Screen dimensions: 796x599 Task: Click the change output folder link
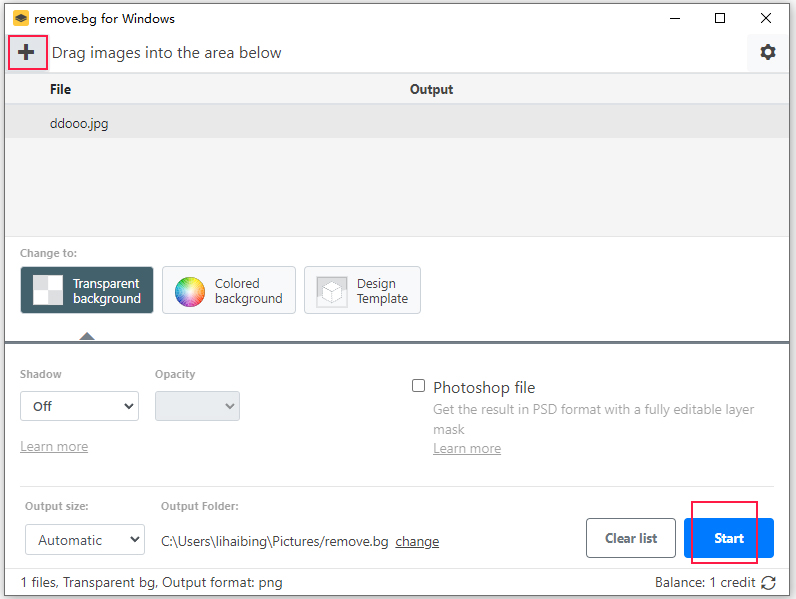(x=417, y=541)
